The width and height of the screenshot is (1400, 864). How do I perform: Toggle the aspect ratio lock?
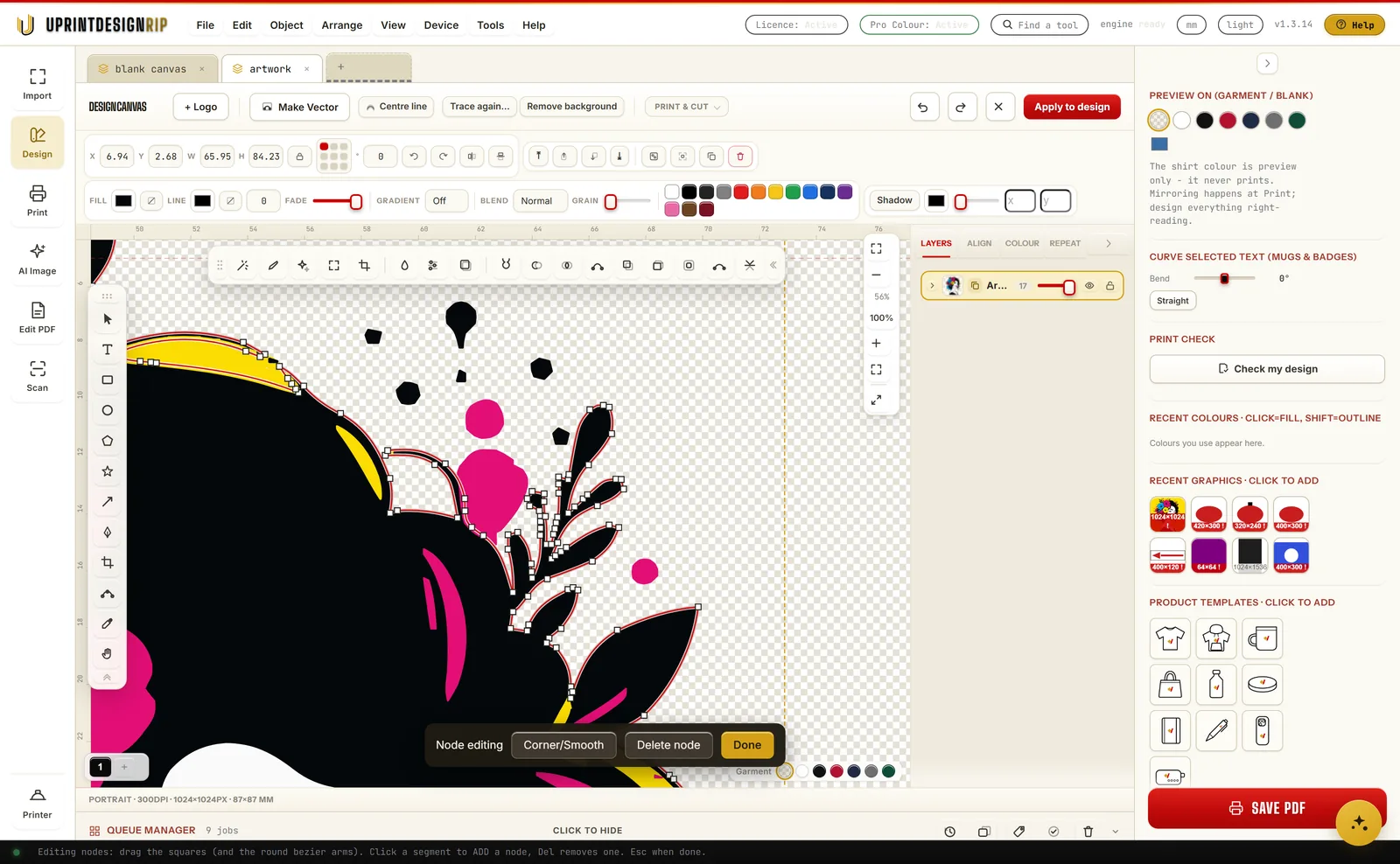tap(300, 157)
